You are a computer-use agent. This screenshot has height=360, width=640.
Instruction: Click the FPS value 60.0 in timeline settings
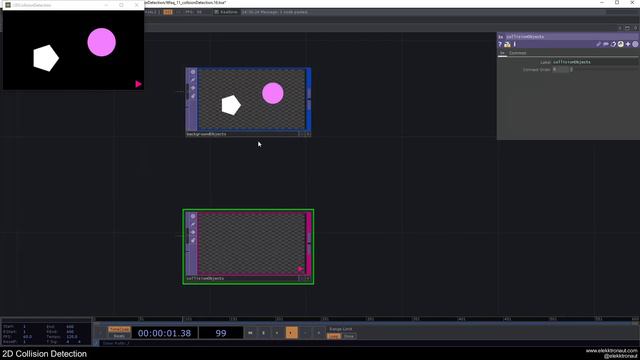point(27,337)
